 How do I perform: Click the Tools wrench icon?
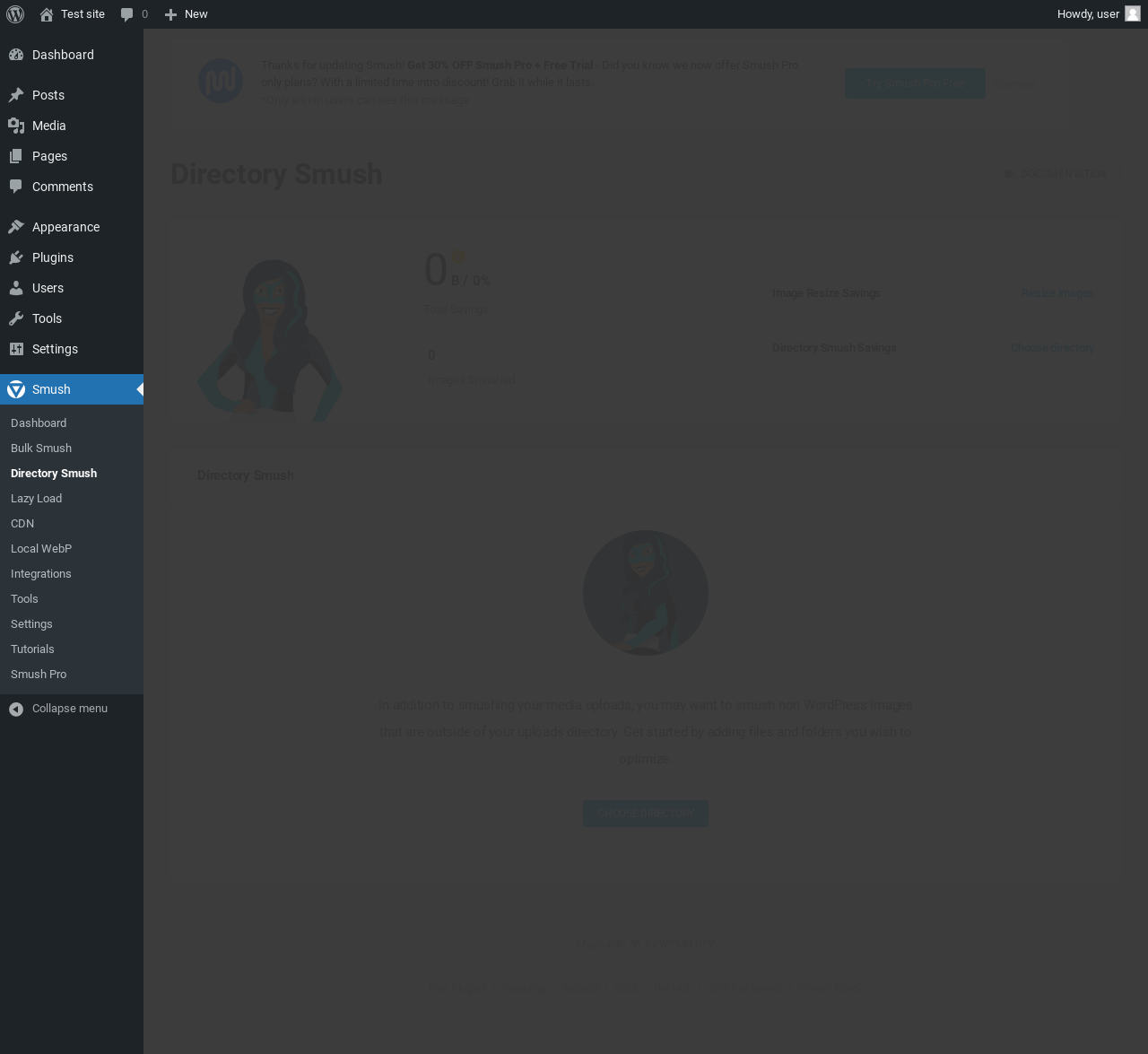(x=16, y=318)
